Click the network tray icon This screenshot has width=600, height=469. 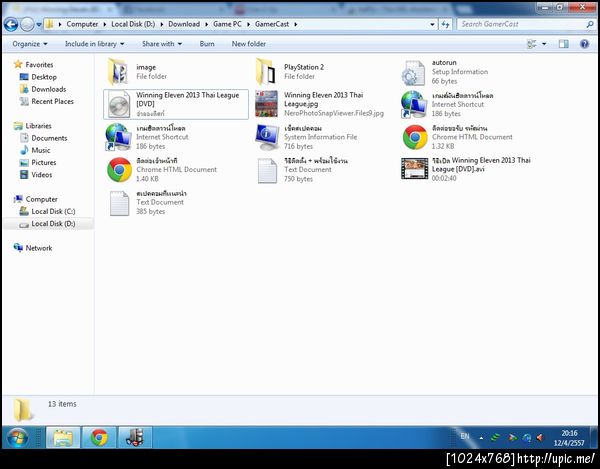tap(527, 437)
